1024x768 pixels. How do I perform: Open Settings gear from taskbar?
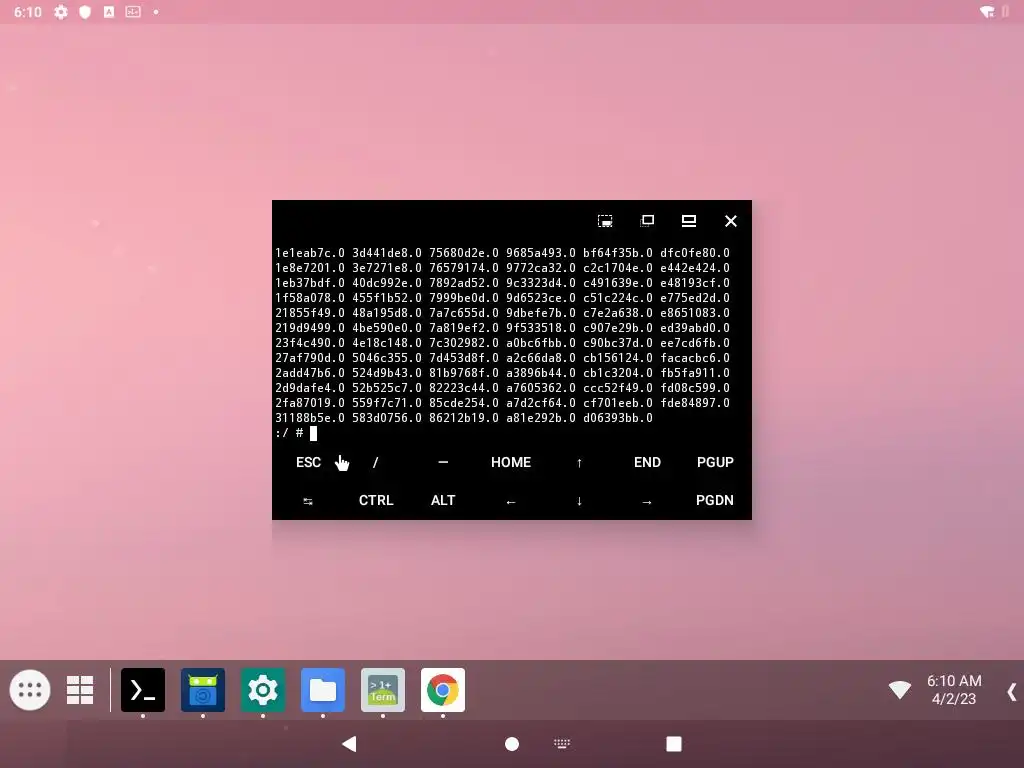point(263,690)
